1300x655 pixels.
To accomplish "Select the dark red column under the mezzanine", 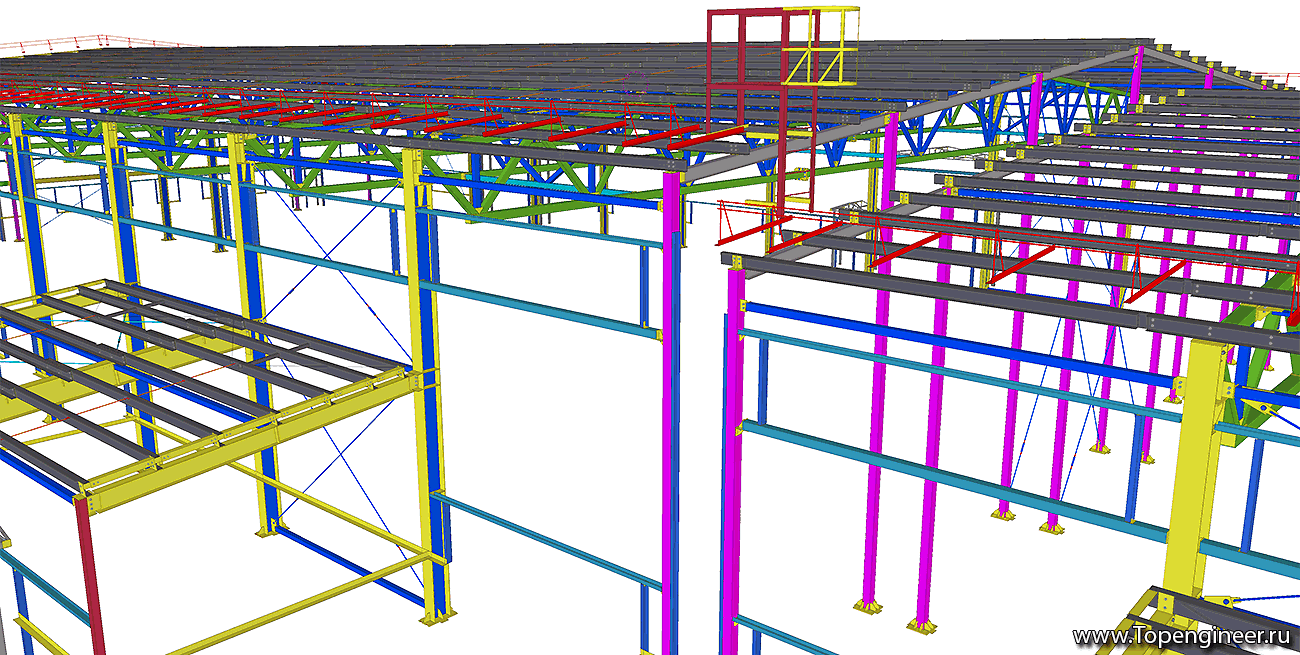I will pos(90,575).
